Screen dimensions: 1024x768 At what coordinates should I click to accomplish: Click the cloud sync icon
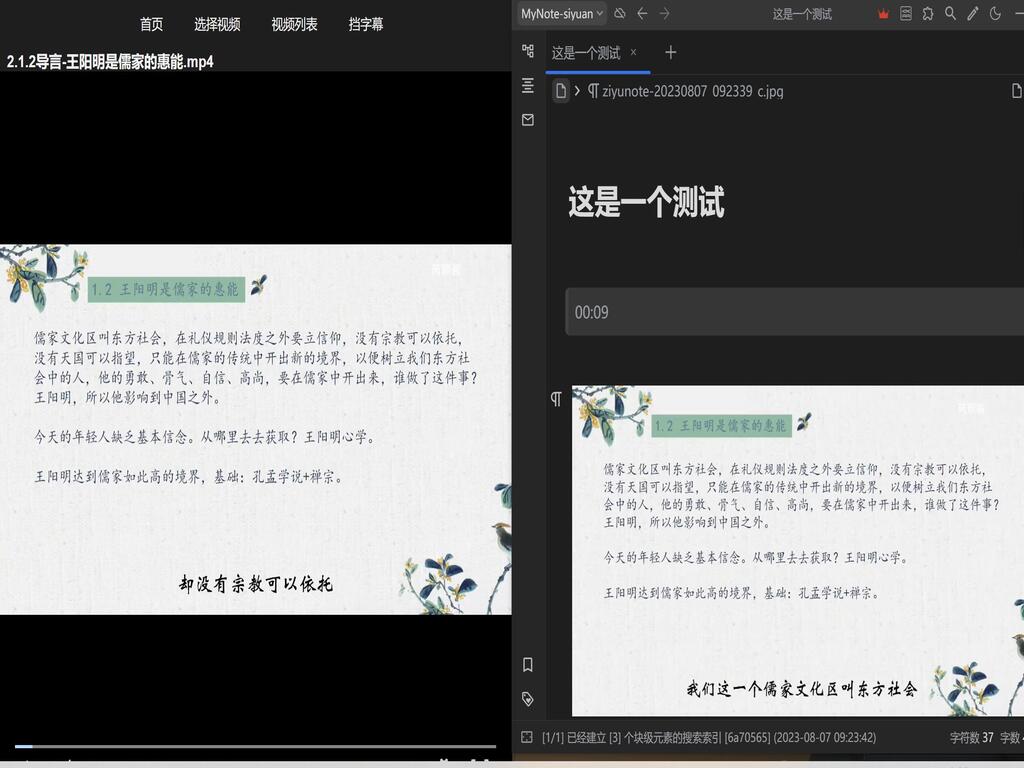(620, 14)
